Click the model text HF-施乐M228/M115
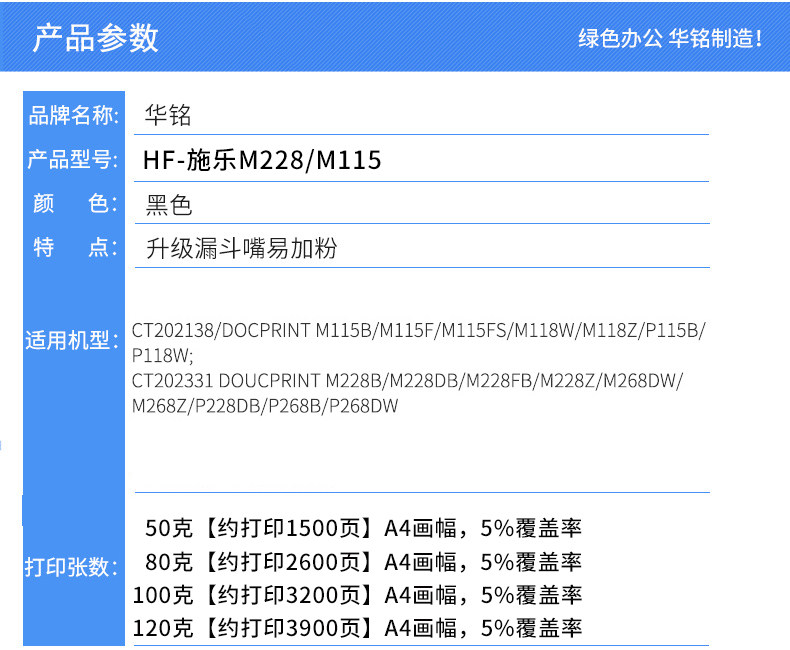This screenshot has width=790, height=650. [x=262, y=160]
